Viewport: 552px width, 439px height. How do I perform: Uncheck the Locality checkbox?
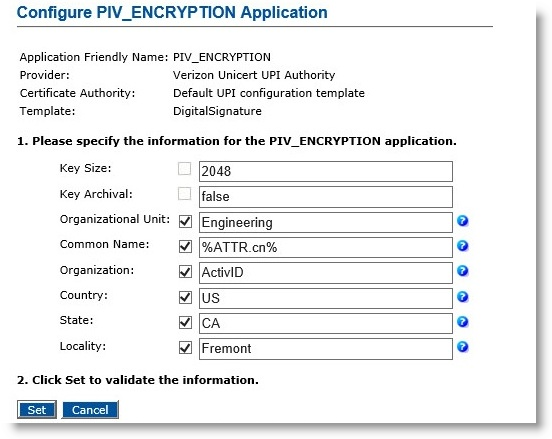click(x=185, y=348)
